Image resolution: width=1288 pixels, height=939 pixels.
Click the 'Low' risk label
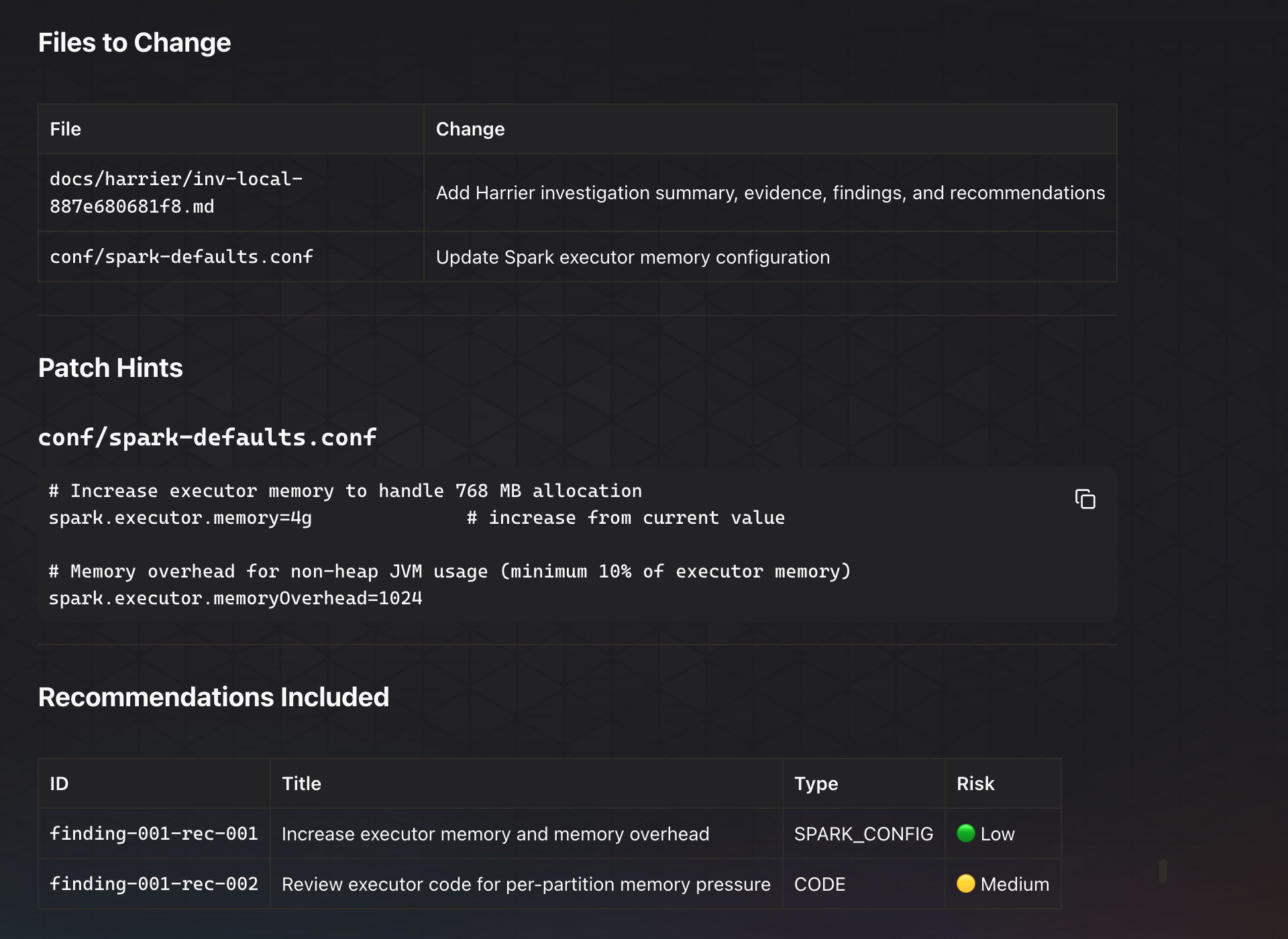pyautogui.click(x=998, y=834)
